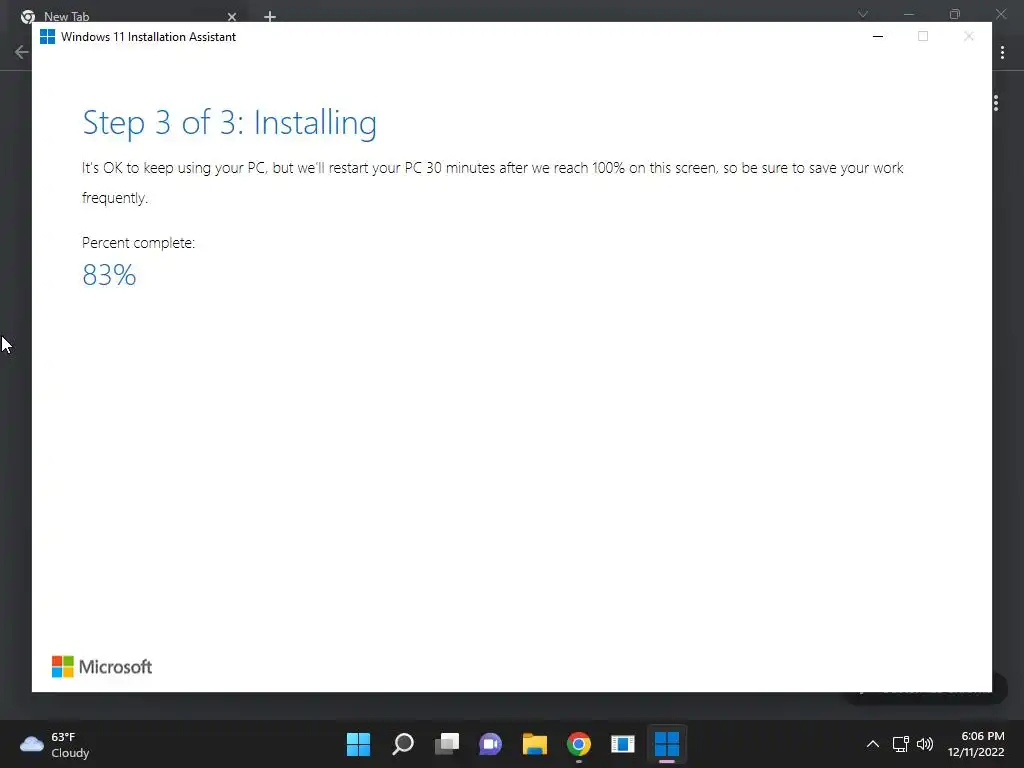Close the Chrome New Tab
This screenshot has width=1024, height=768.
point(232,16)
